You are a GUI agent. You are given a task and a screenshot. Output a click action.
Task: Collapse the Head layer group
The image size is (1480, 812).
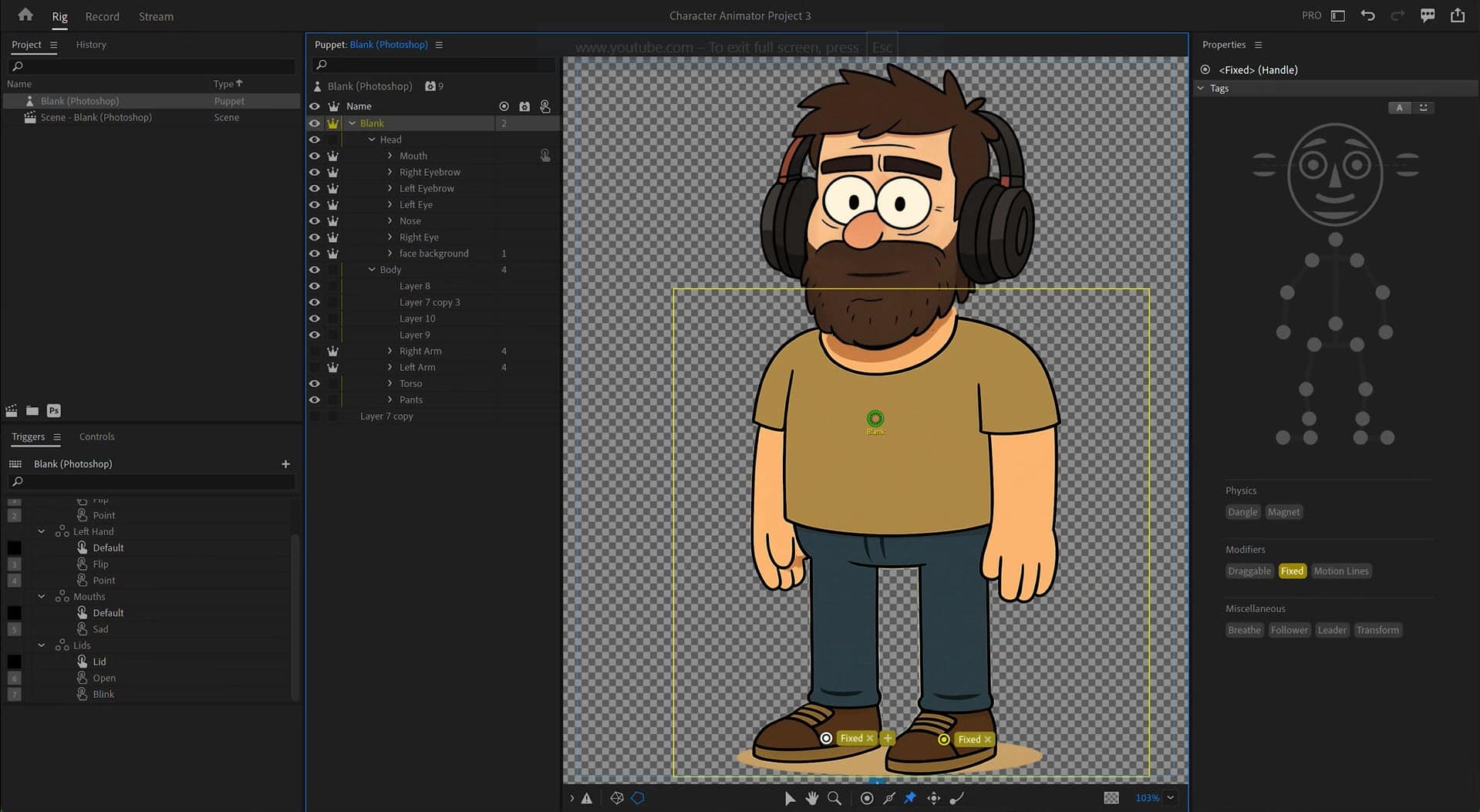point(372,140)
